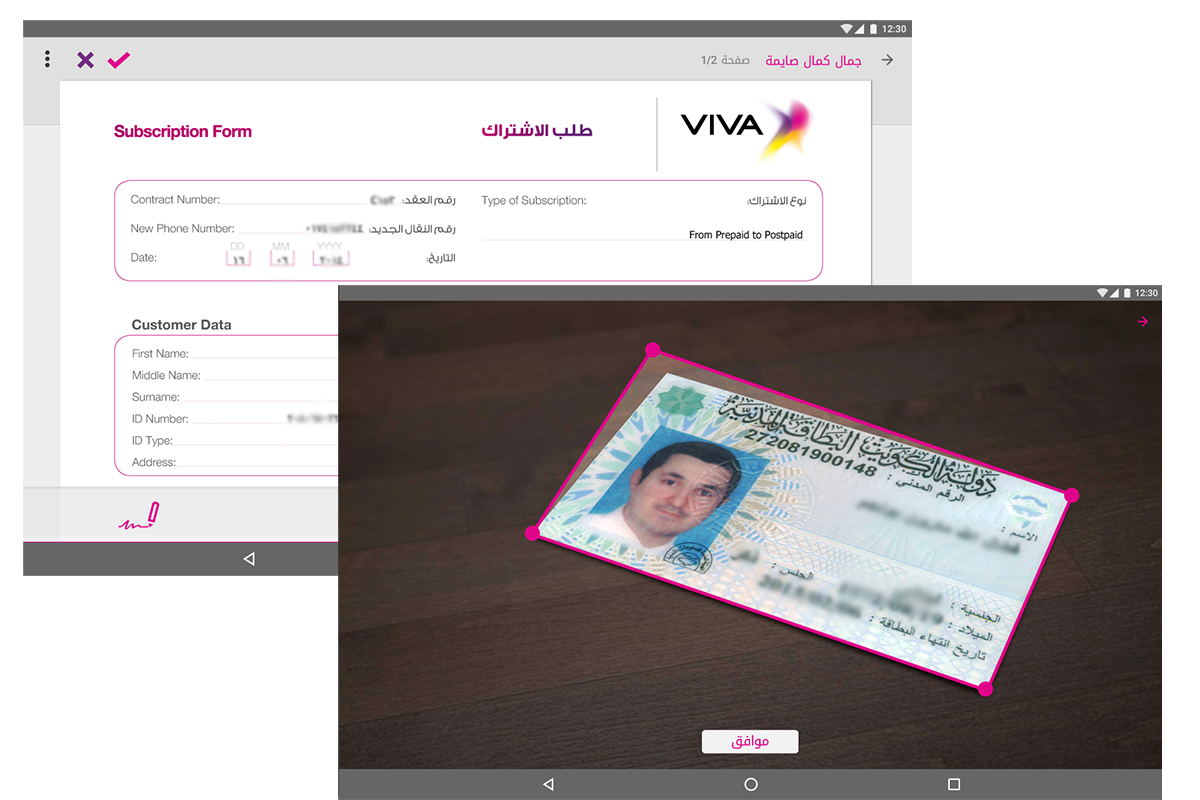Open the Type of Subscription field
1200x800 pixels.
645,235
